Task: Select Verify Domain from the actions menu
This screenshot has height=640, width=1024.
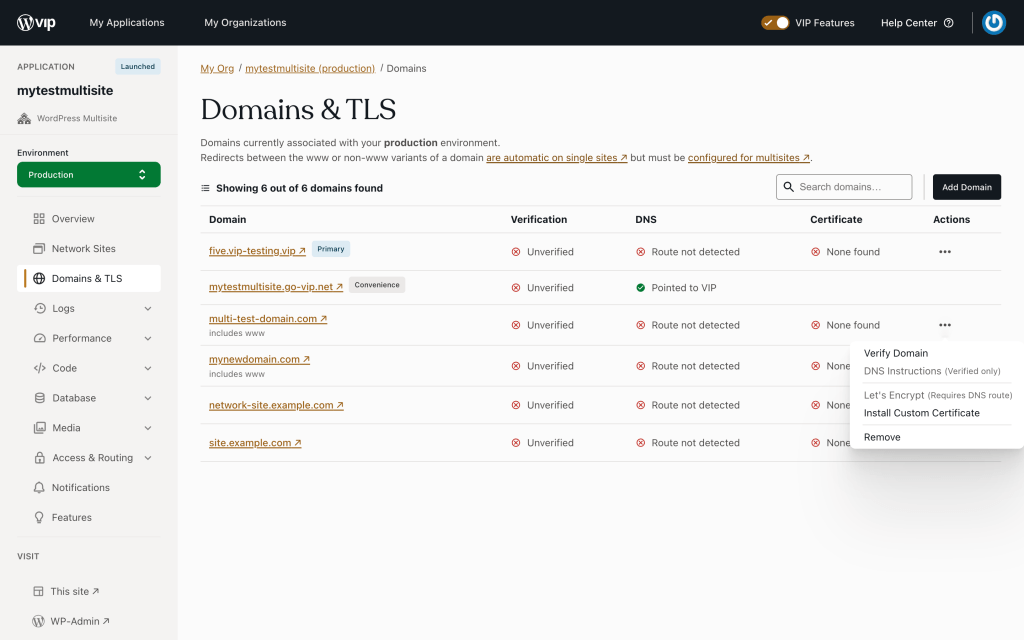Action: coord(895,353)
